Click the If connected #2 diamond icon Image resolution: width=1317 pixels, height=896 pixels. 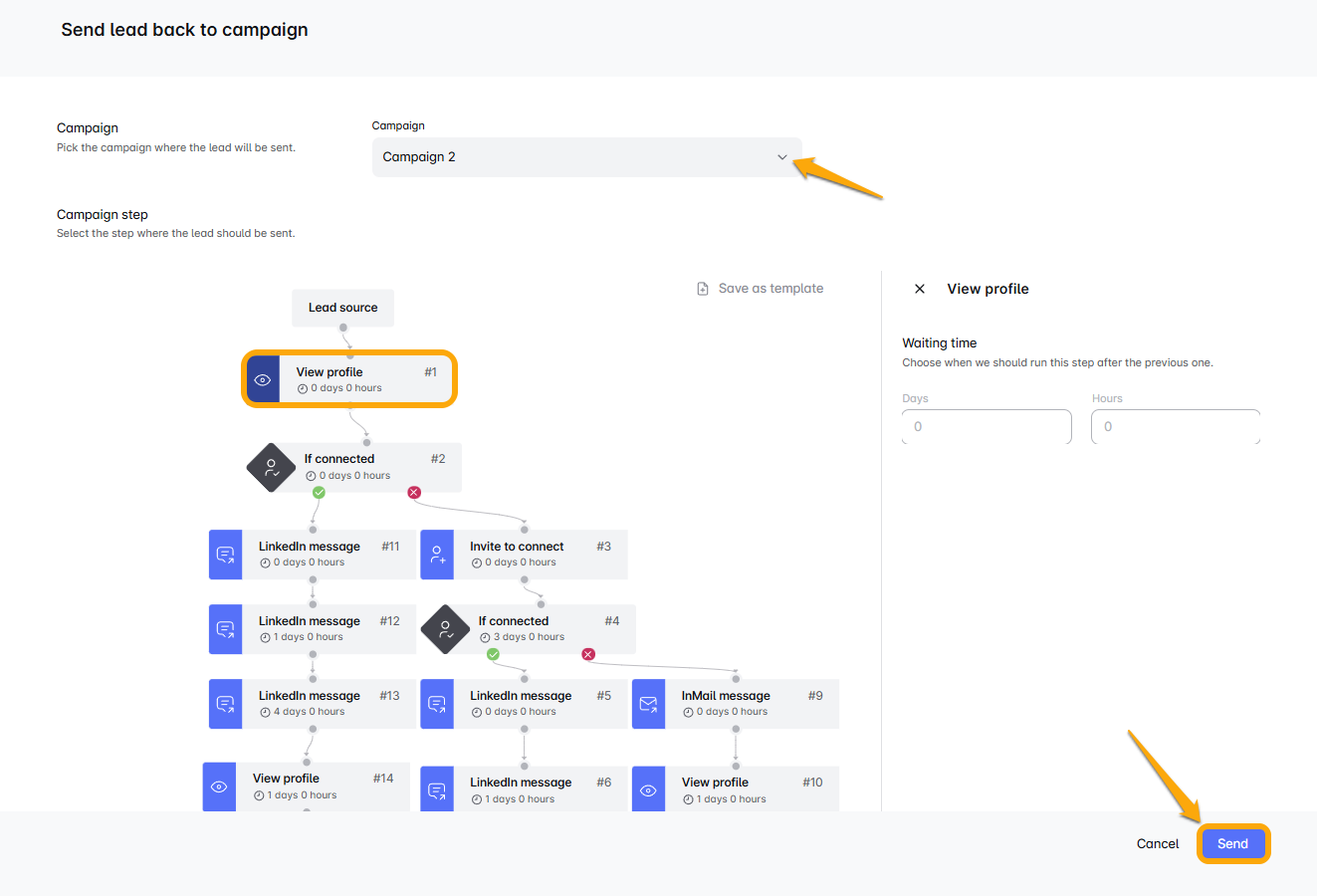[x=271, y=467]
